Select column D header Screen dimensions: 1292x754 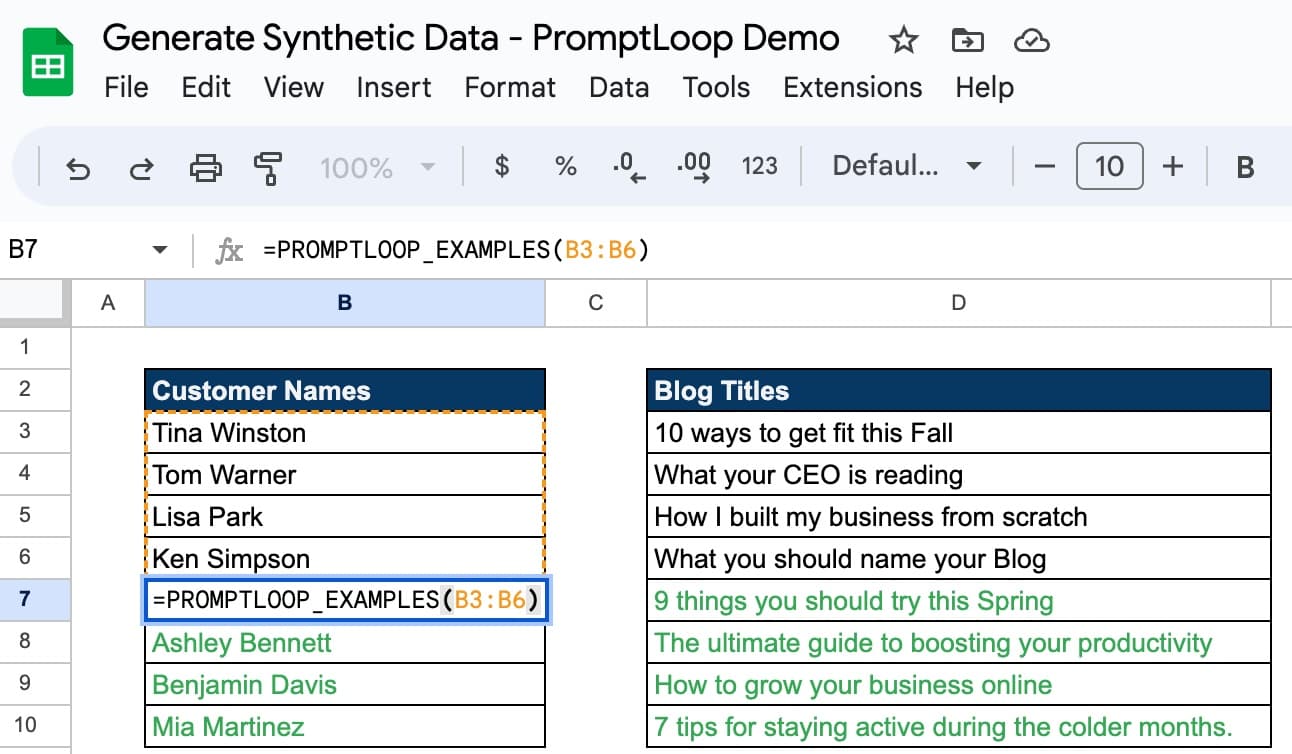pos(959,303)
